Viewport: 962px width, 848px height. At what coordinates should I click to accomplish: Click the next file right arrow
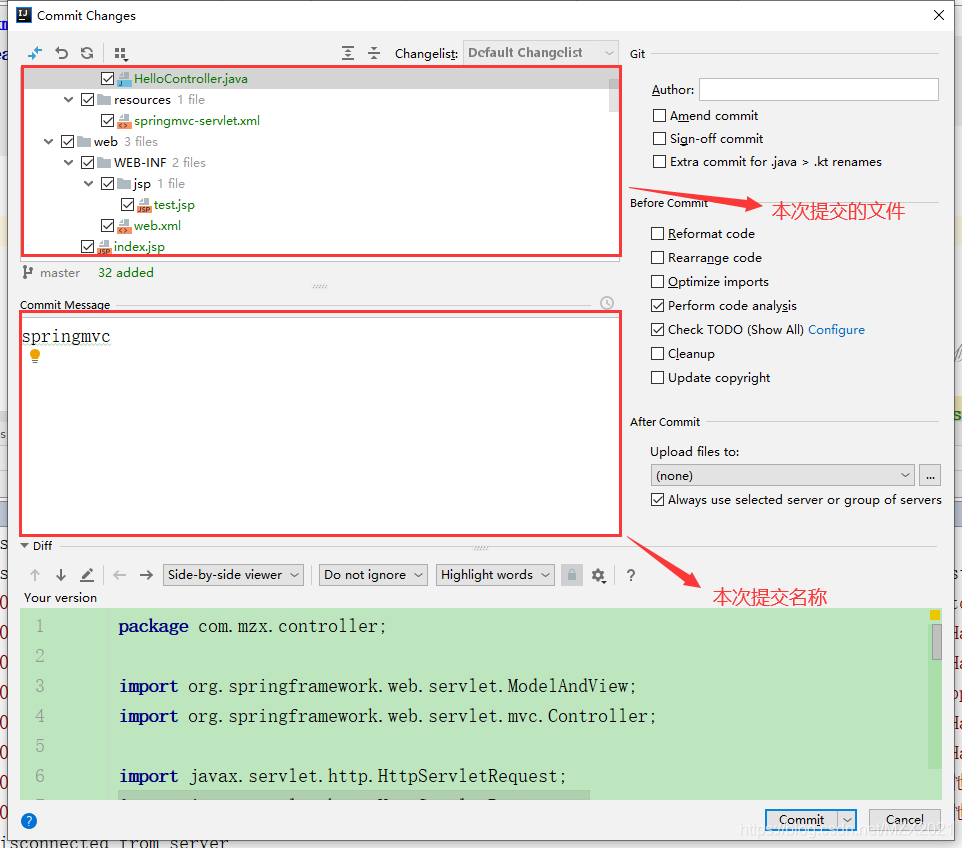pos(146,575)
